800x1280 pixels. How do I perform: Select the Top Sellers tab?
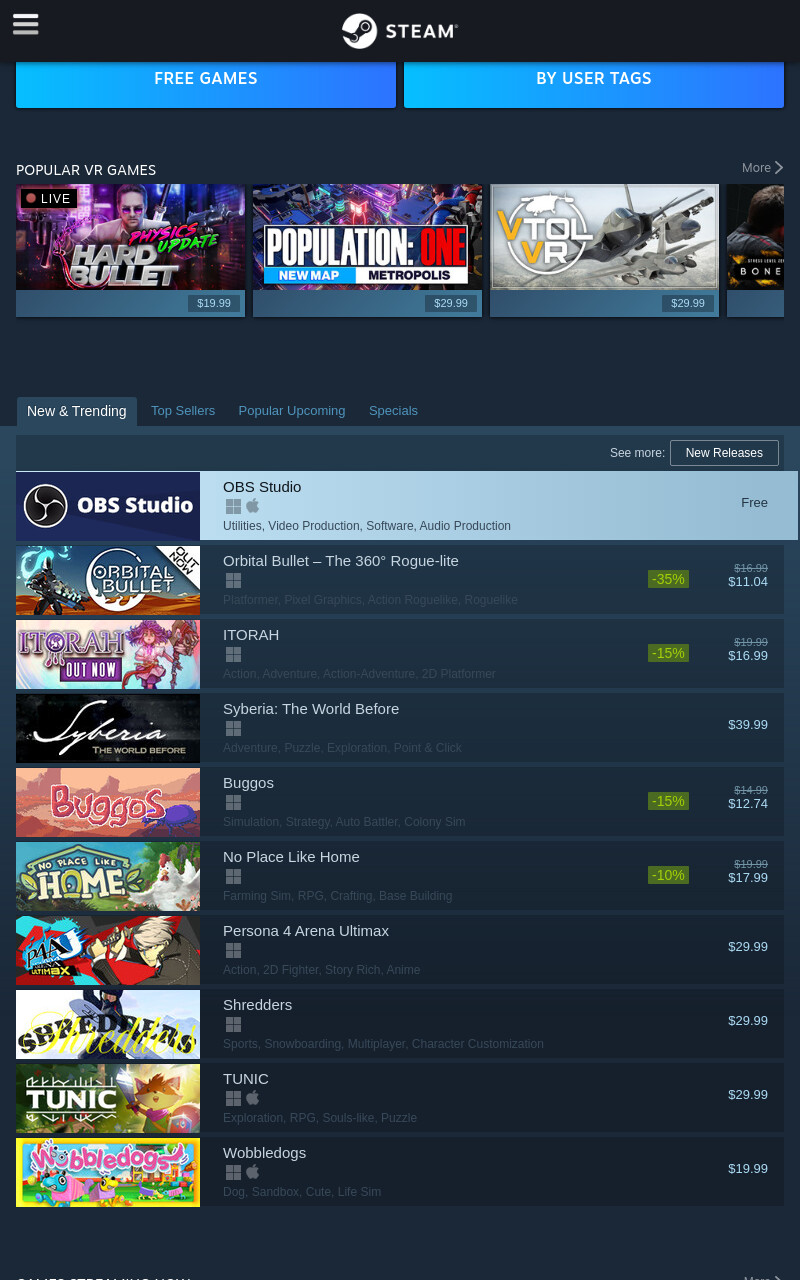tap(183, 411)
